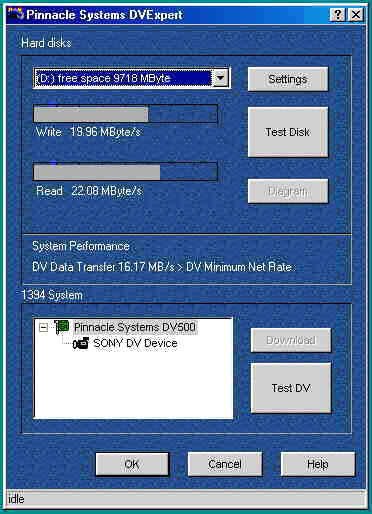Click the question mark context help button
Screen dimensions: 372x514
[x=337, y=15]
